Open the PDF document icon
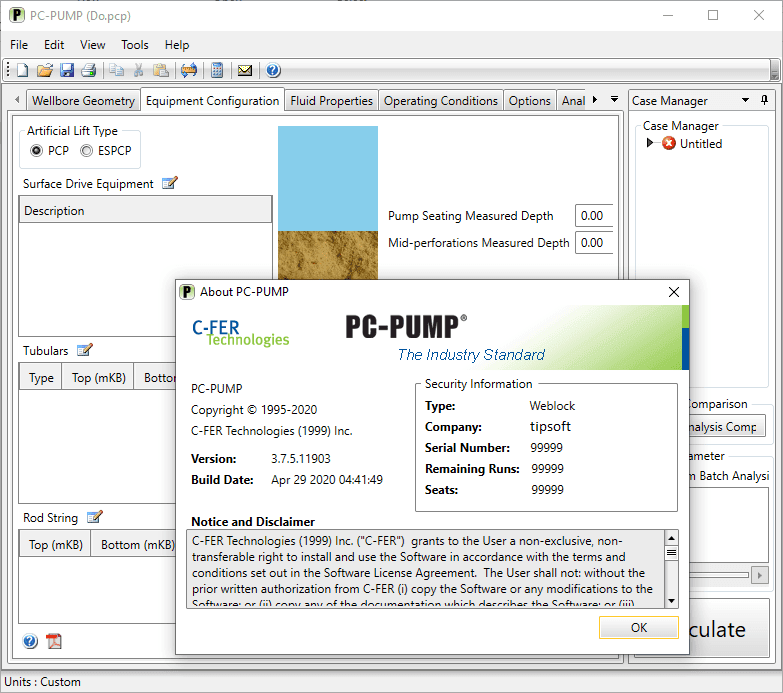Screen dimensions: 783x693 (54, 641)
